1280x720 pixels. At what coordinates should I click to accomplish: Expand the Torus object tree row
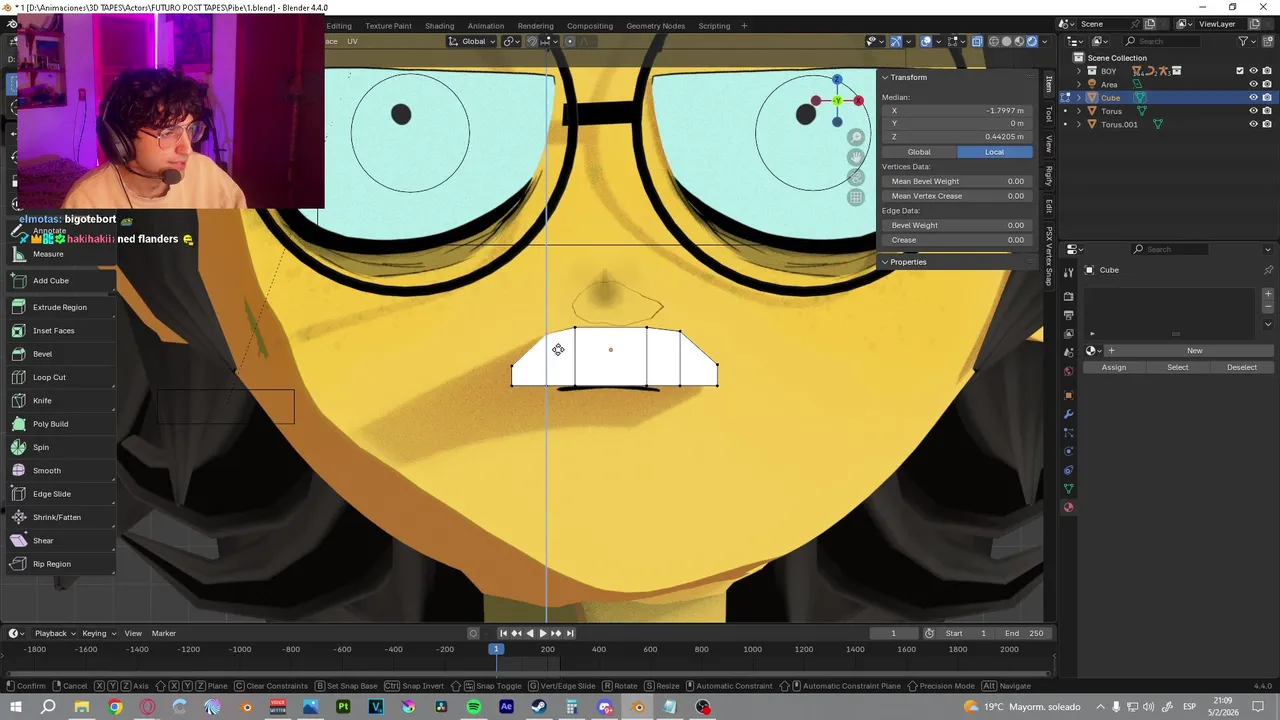[1078, 111]
